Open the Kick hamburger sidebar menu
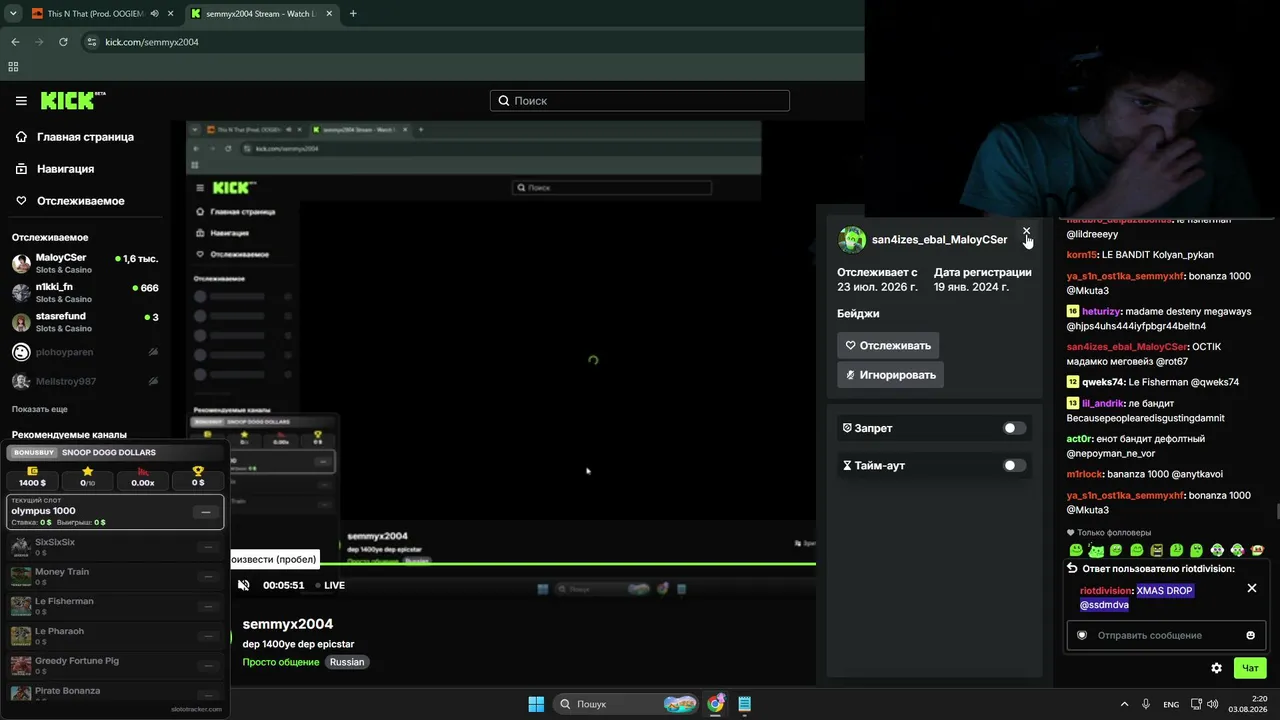The image size is (1280, 720). tap(21, 101)
